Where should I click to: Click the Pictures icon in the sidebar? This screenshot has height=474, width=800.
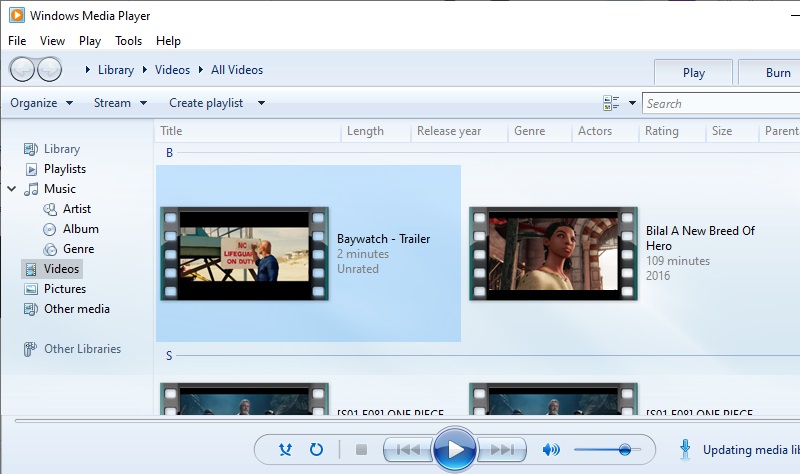point(31,289)
